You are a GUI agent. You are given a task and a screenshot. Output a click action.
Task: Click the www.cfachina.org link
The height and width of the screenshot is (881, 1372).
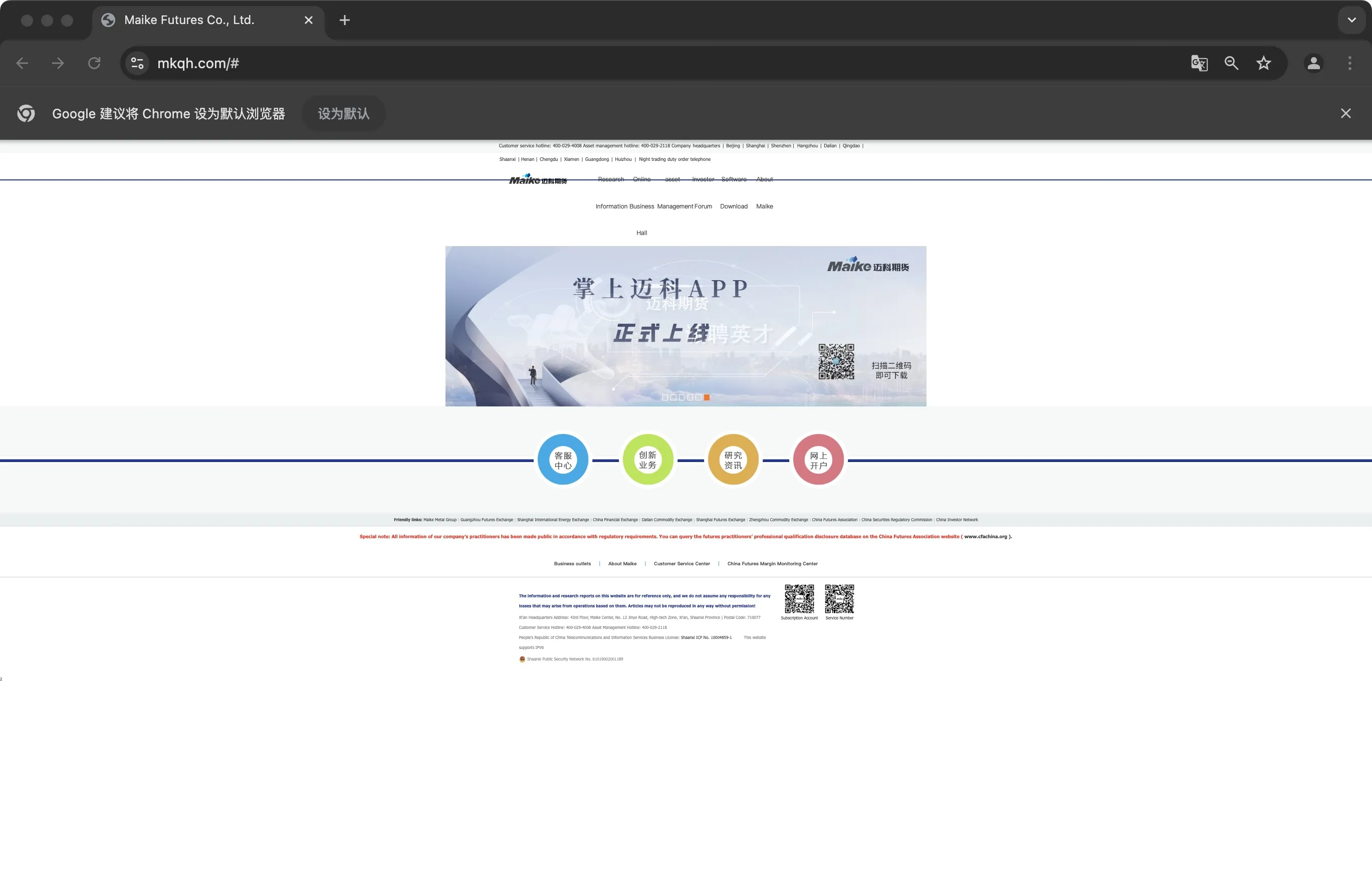[x=985, y=537]
